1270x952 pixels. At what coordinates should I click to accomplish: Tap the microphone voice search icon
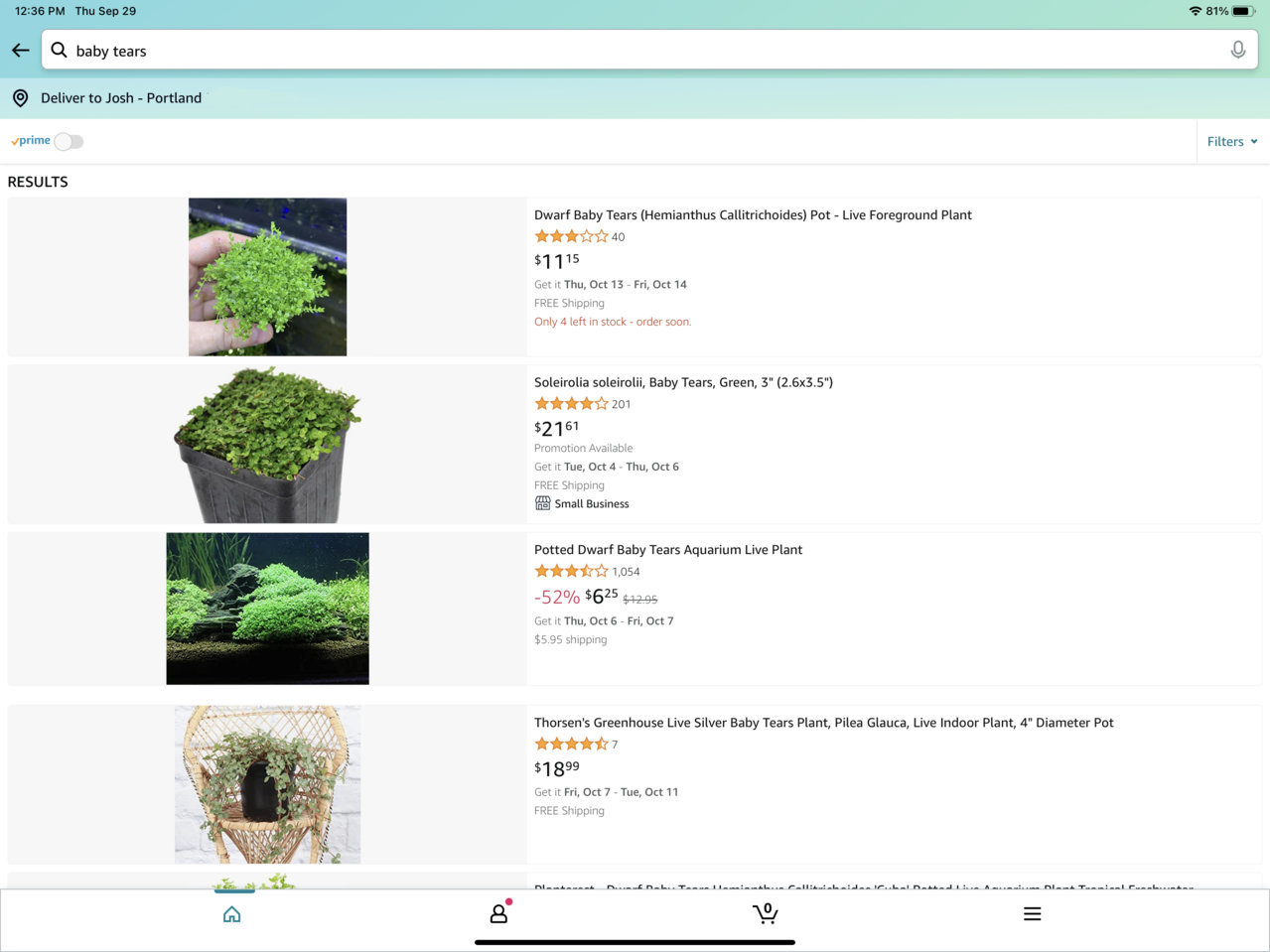click(x=1237, y=50)
